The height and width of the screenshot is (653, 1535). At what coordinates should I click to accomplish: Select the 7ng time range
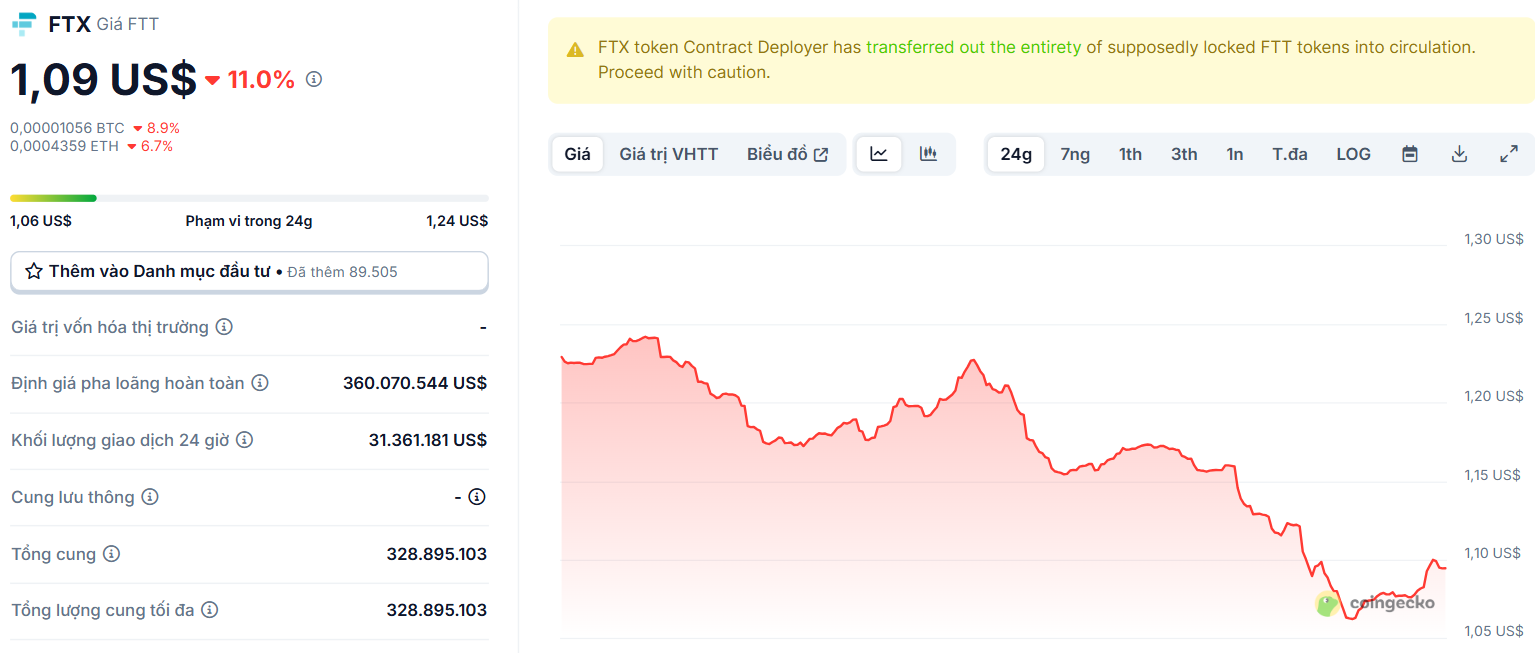(1075, 154)
